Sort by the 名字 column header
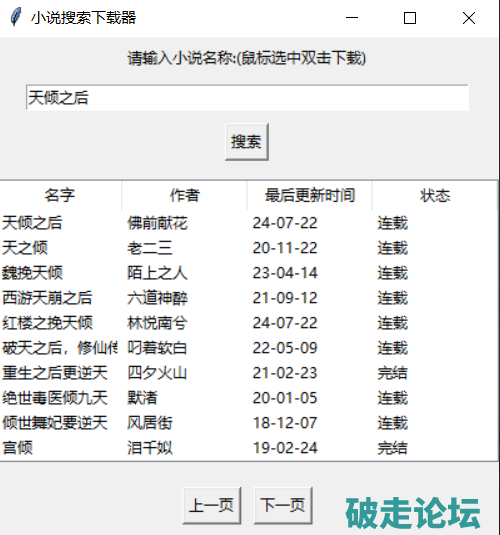This screenshot has width=500, height=535. [60, 196]
